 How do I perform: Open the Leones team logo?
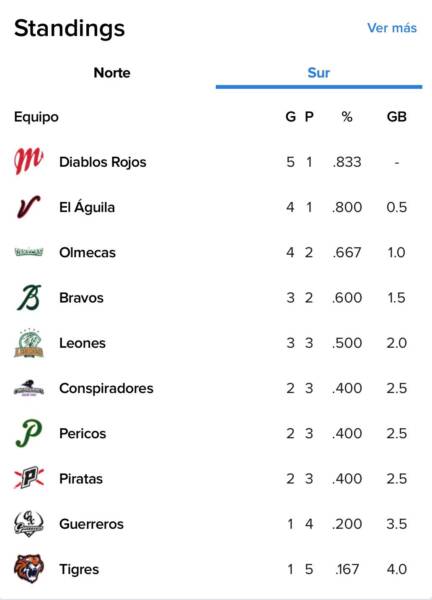click(29, 343)
